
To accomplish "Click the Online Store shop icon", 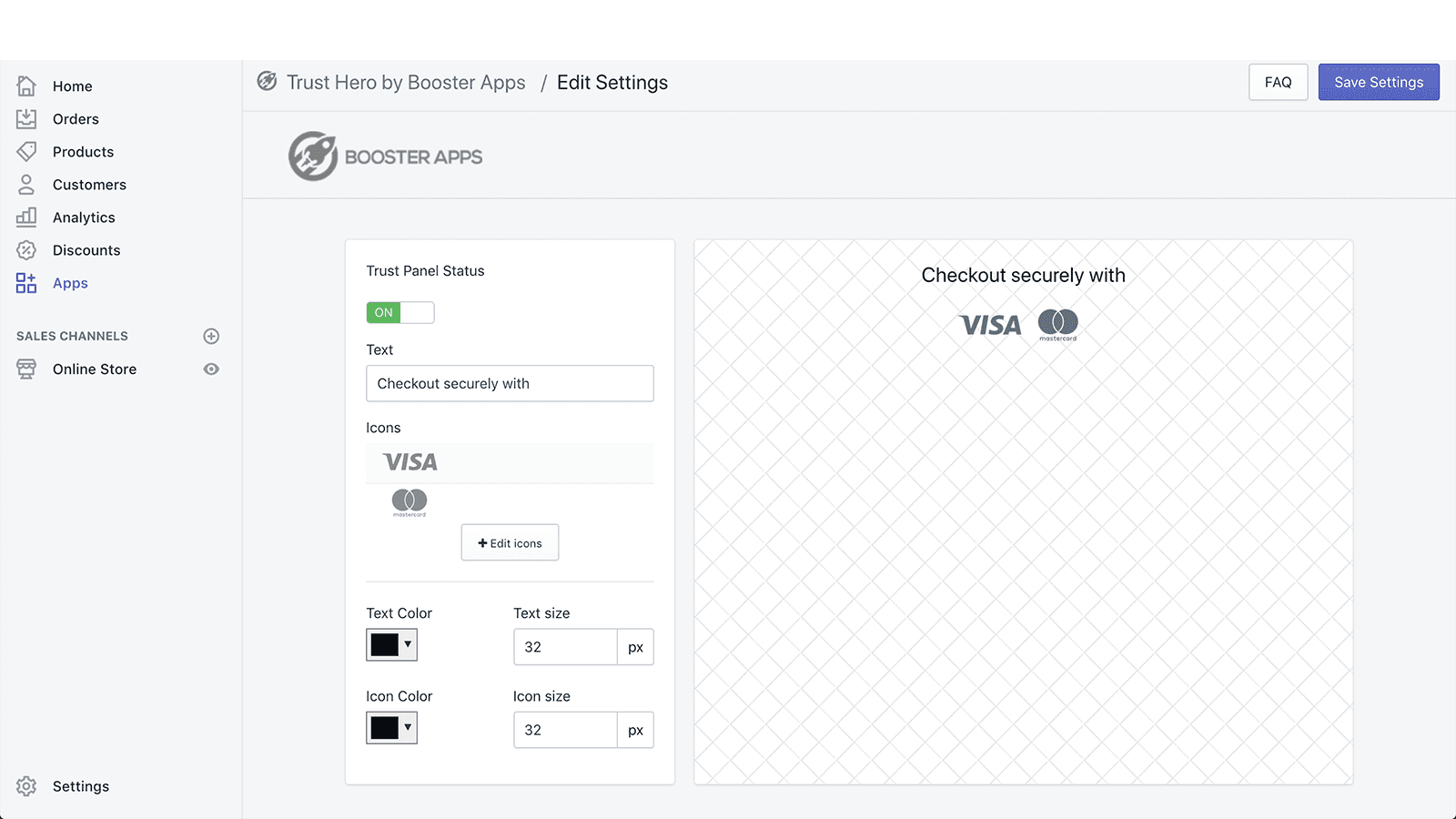I will click(x=26, y=369).
